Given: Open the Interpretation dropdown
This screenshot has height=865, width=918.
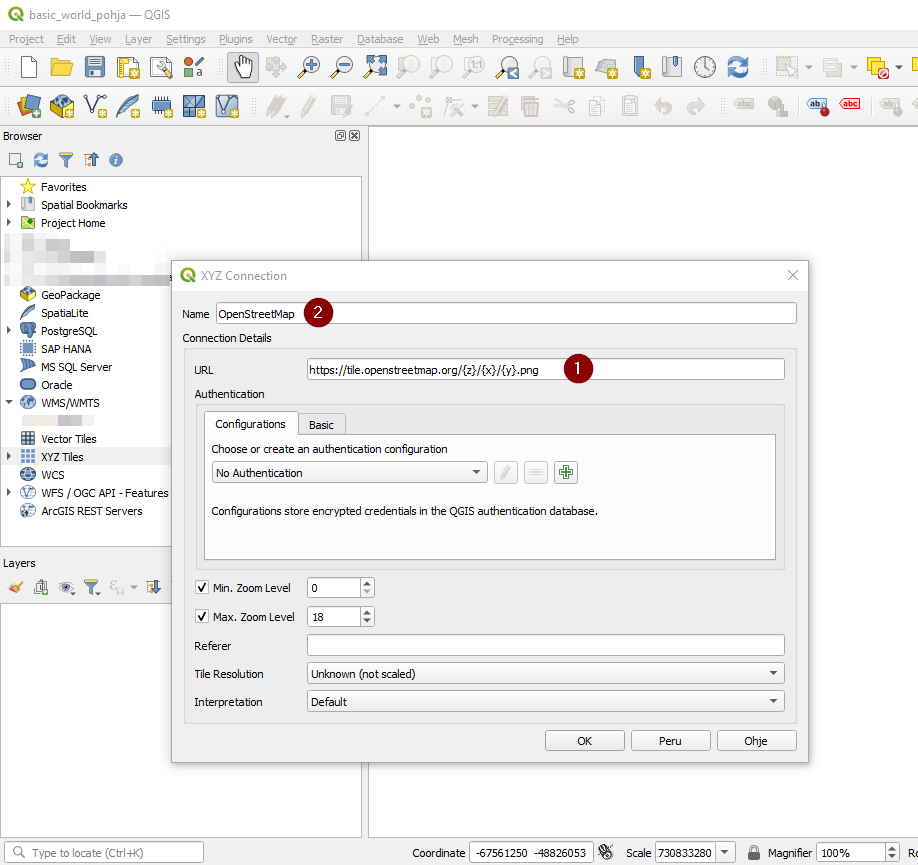Looking at the screenshot, I should coord(545,702).
